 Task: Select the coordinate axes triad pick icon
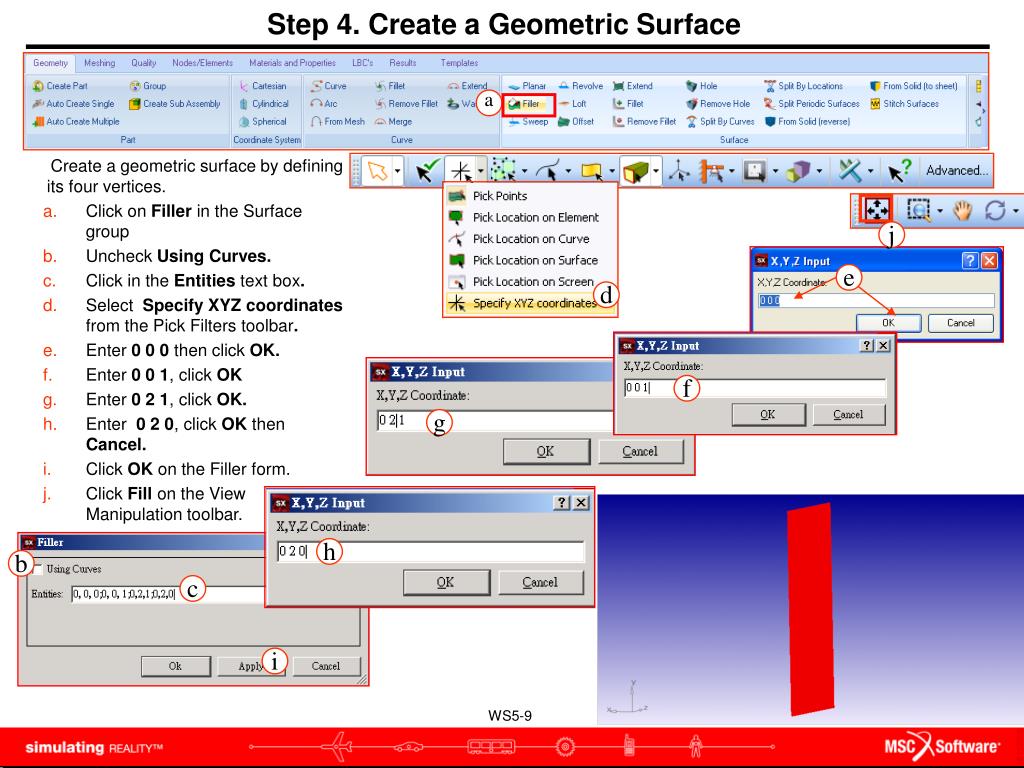point(679,172)
